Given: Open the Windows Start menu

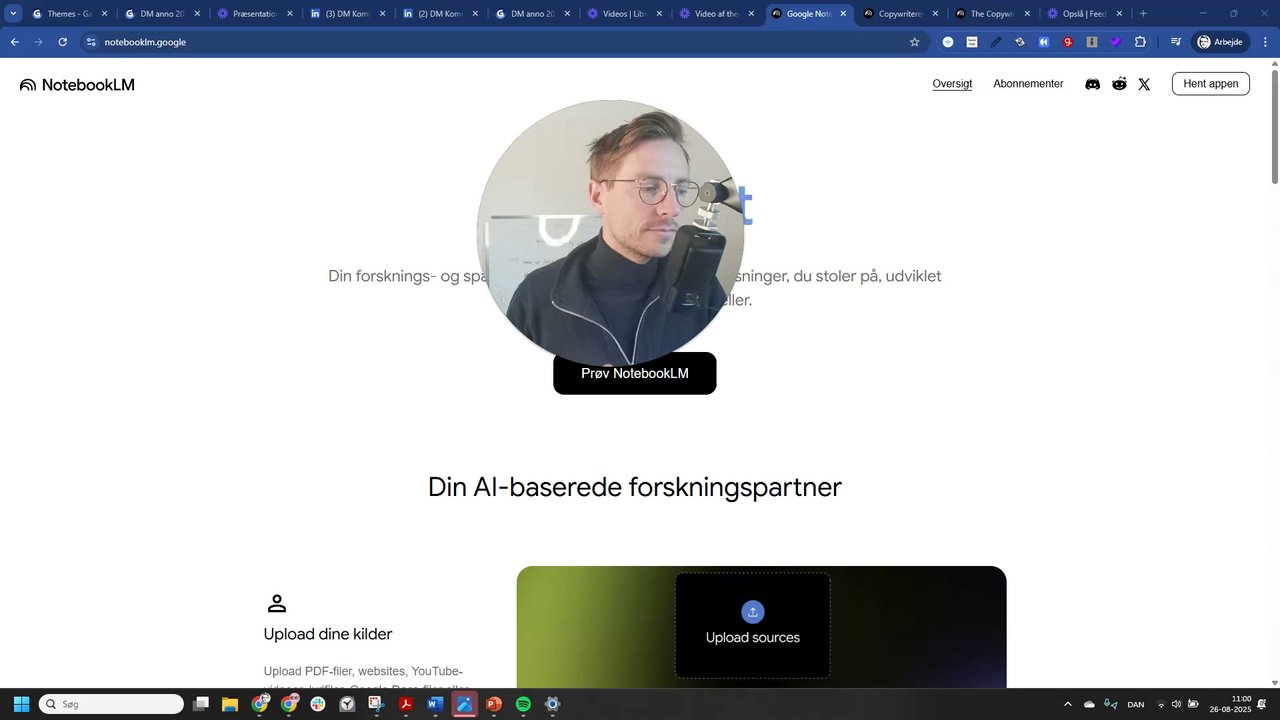Looking at the screenshot, I should 21,704.
